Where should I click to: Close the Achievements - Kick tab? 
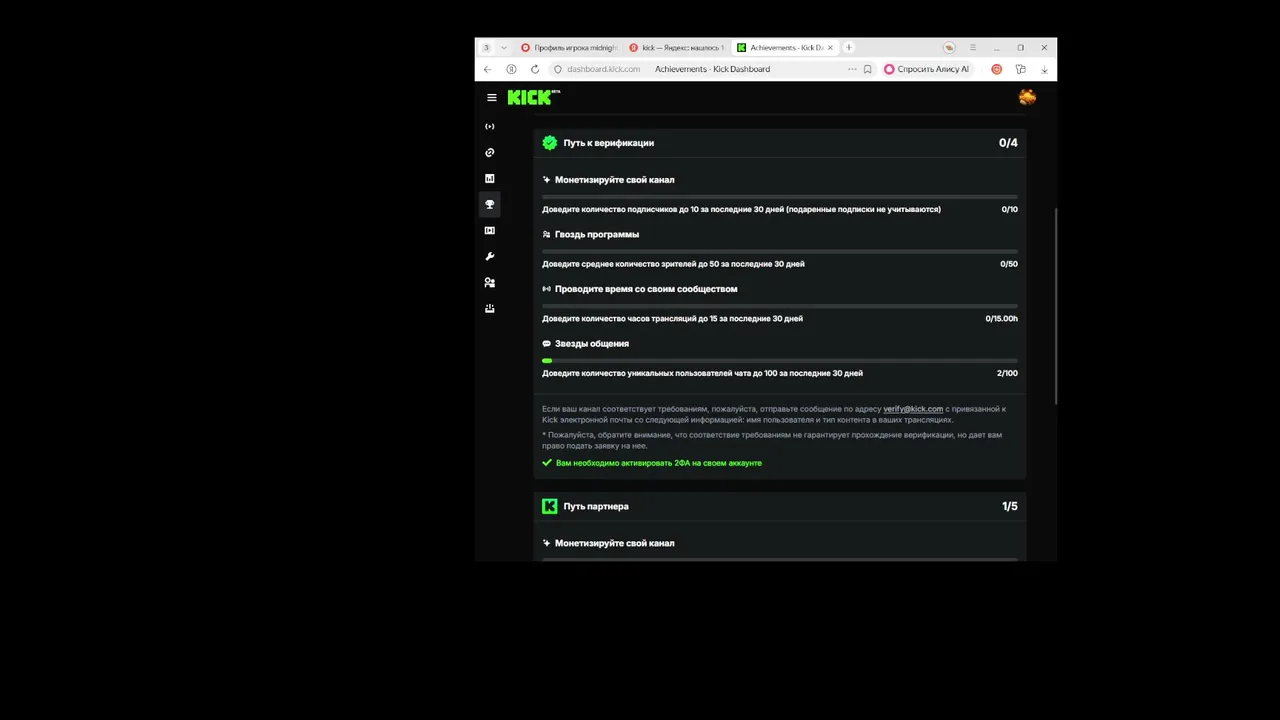click(x=829, y=47)
